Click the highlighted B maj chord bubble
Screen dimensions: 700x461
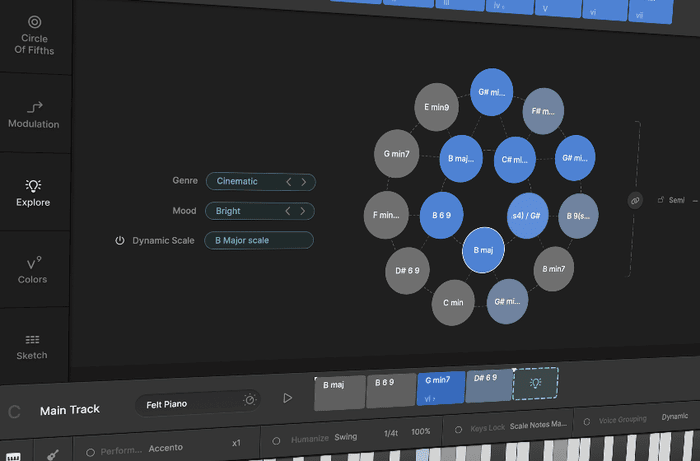[483, 251]
